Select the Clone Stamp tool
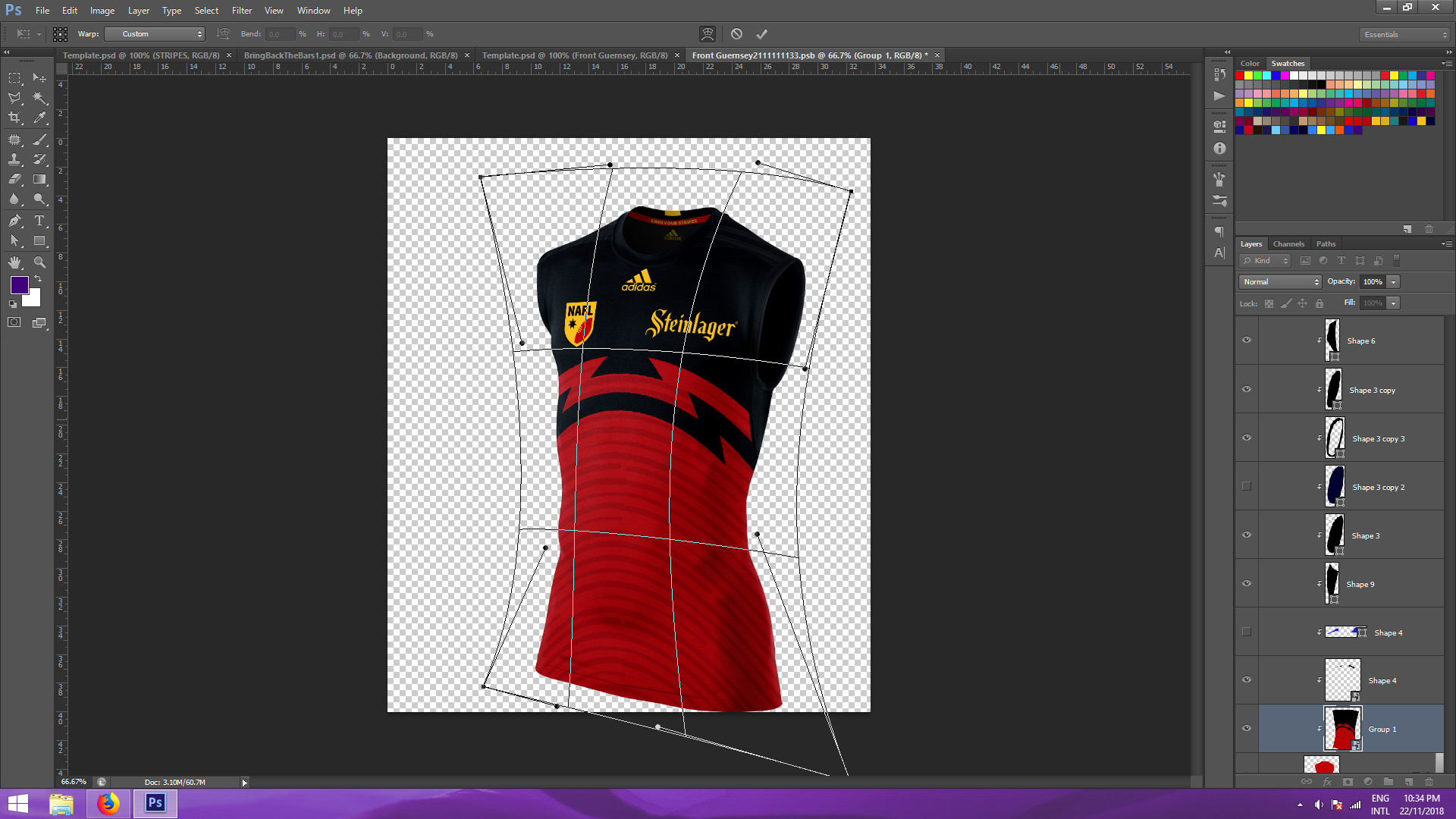 pyautogui.click(x=14, y=159)
